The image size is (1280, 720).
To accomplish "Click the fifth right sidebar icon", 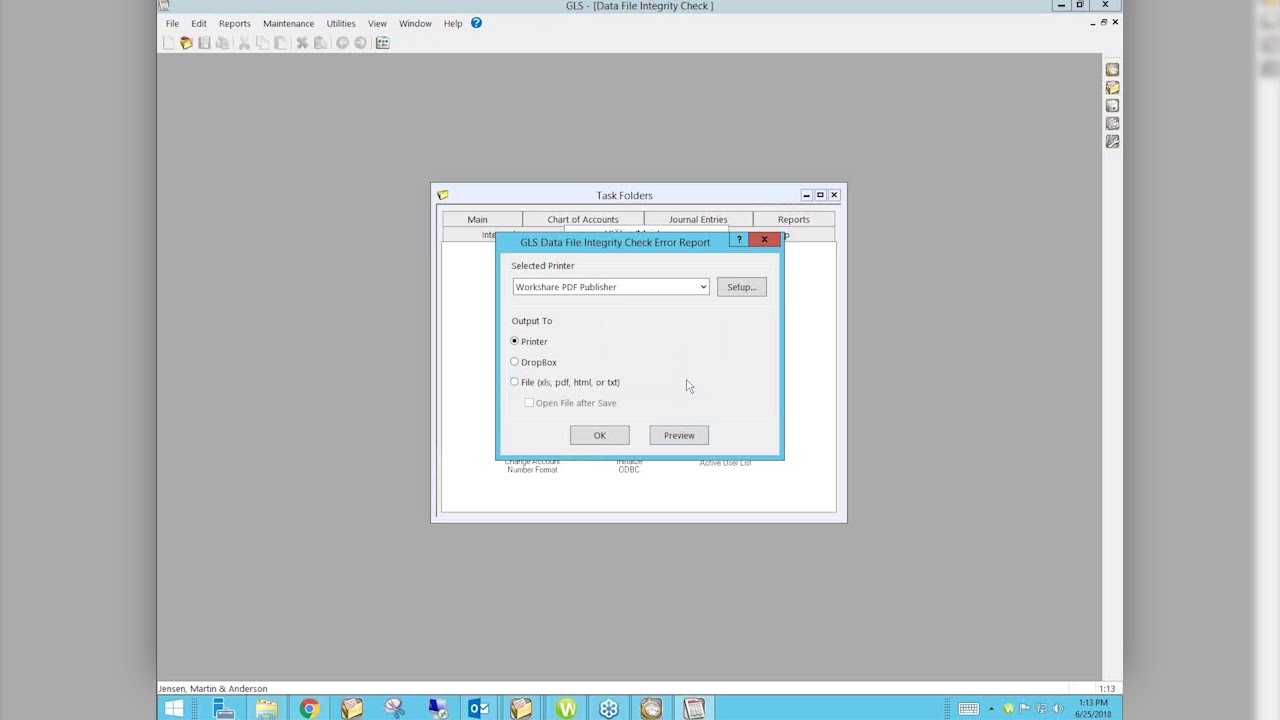I will click(x=1112, y=142).
